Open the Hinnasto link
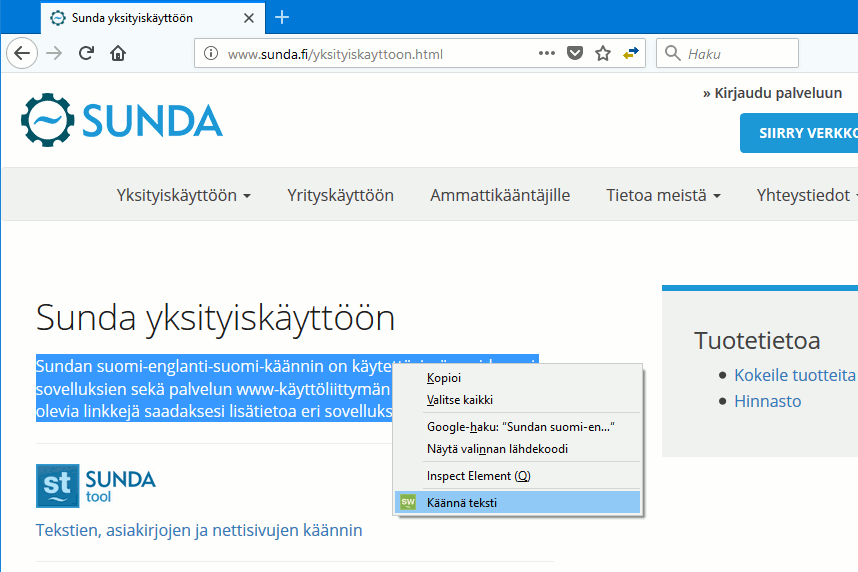Screen dimensions: 858x572 click(767, 401)
